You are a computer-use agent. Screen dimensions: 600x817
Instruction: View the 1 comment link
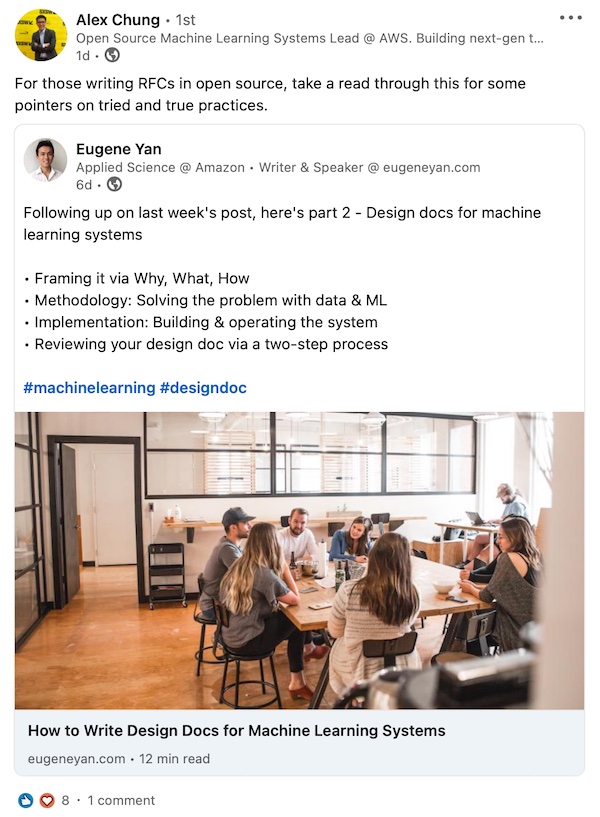(x=121, y=800)
